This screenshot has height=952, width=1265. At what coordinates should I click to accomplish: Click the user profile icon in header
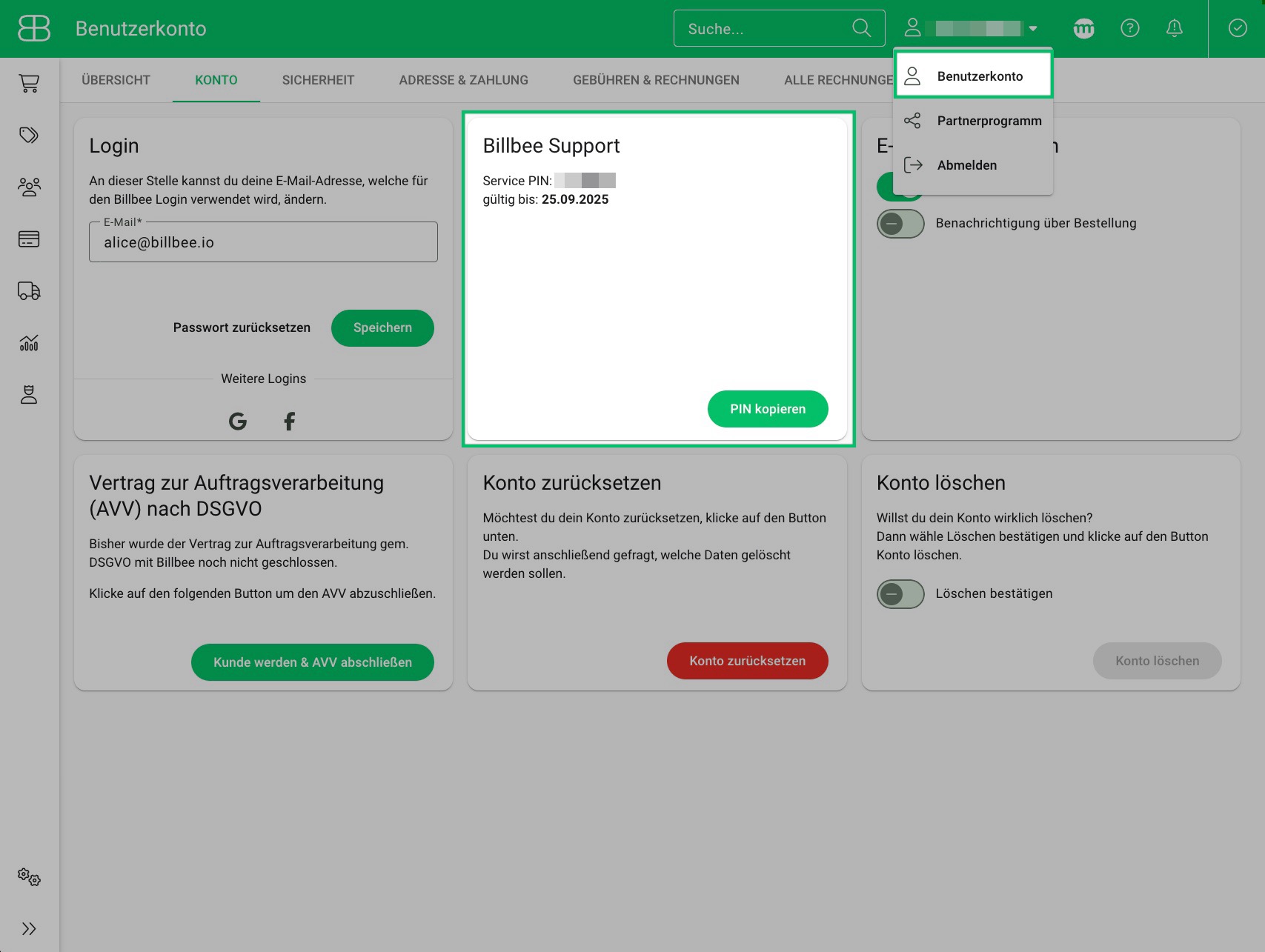click(x=912, y=28)
